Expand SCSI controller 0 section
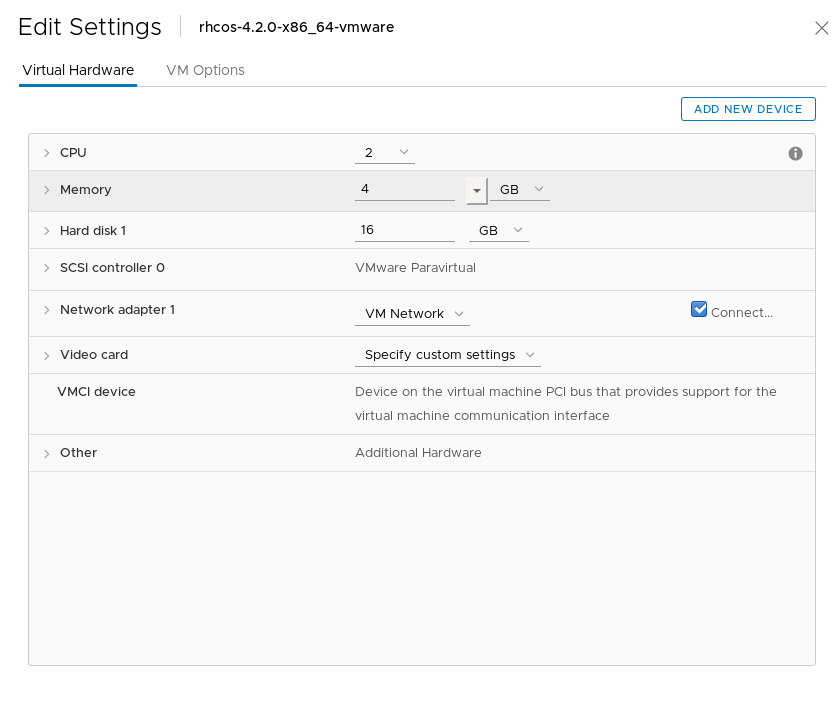 tap(47, 268)
